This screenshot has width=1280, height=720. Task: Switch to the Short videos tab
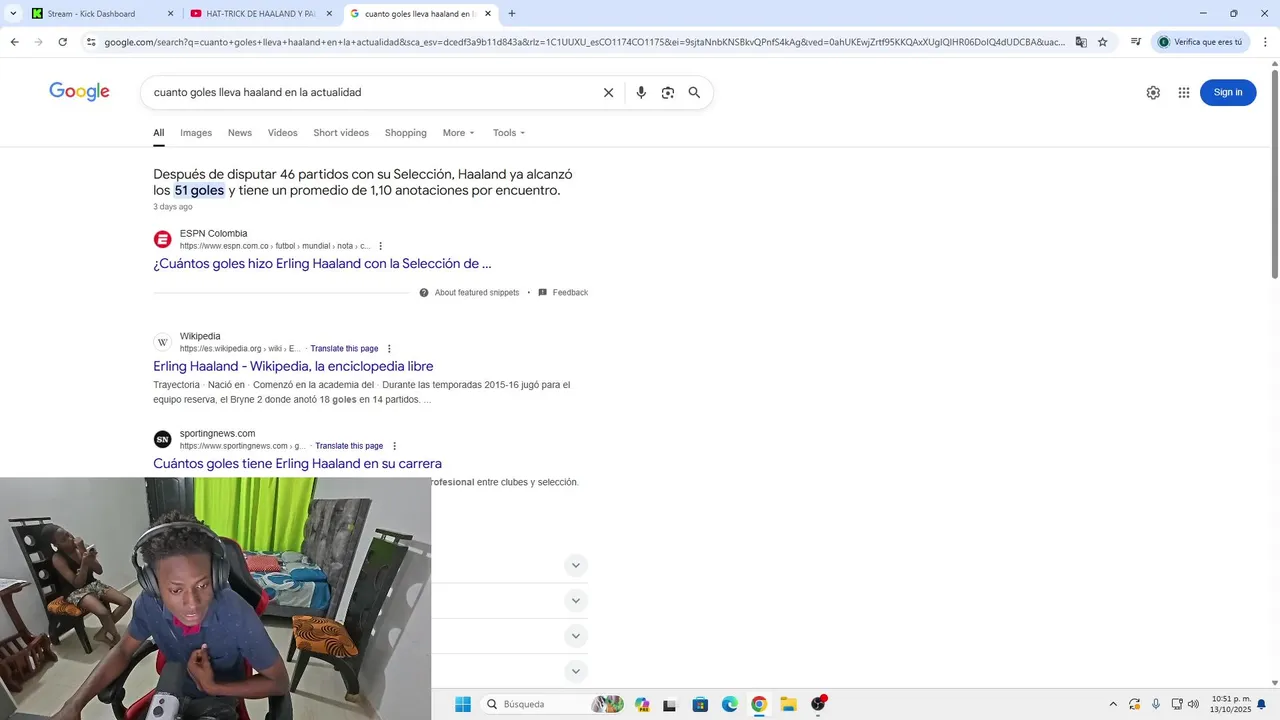click(341, 133)
